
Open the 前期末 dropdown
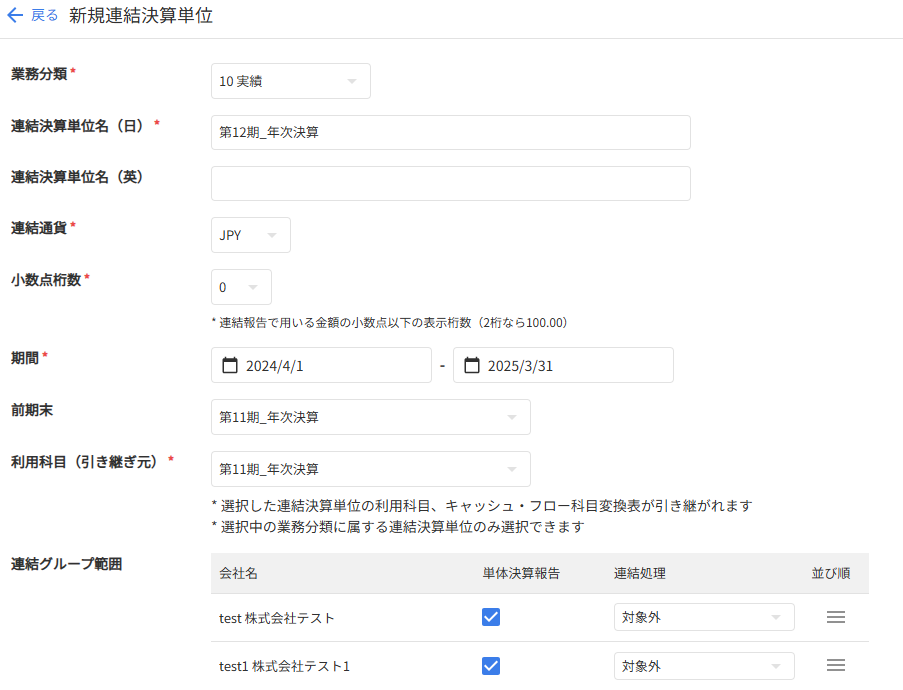370,417
